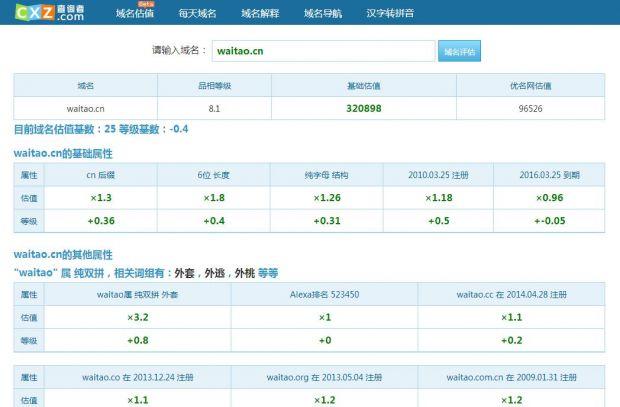The height and width of the screenshot is (407, 620).
Task: Select the waitao.co 2013.12.24 注册 cell
Action: [x=138, y=377]
